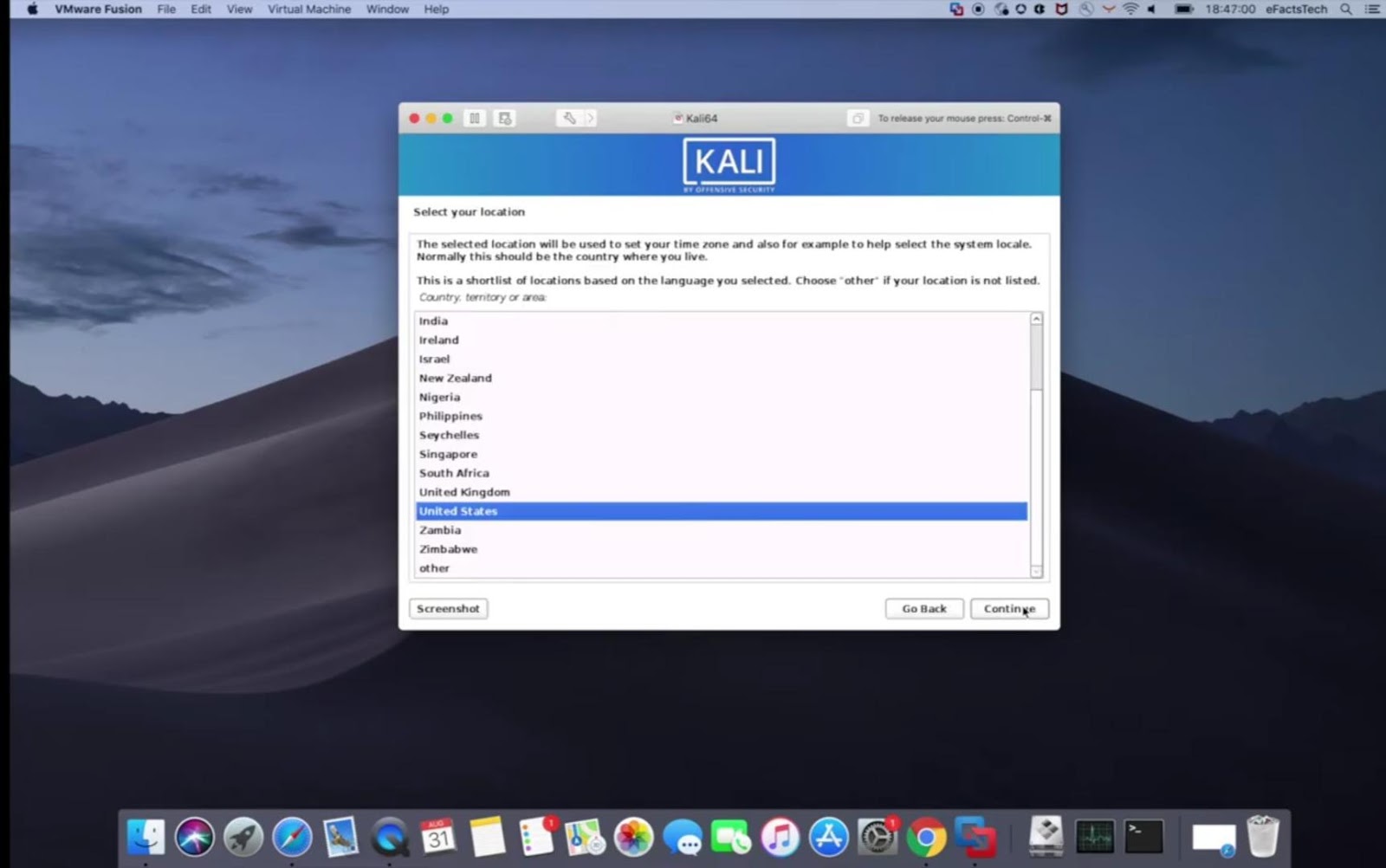Open Maps from the Dock

(585, 838)
